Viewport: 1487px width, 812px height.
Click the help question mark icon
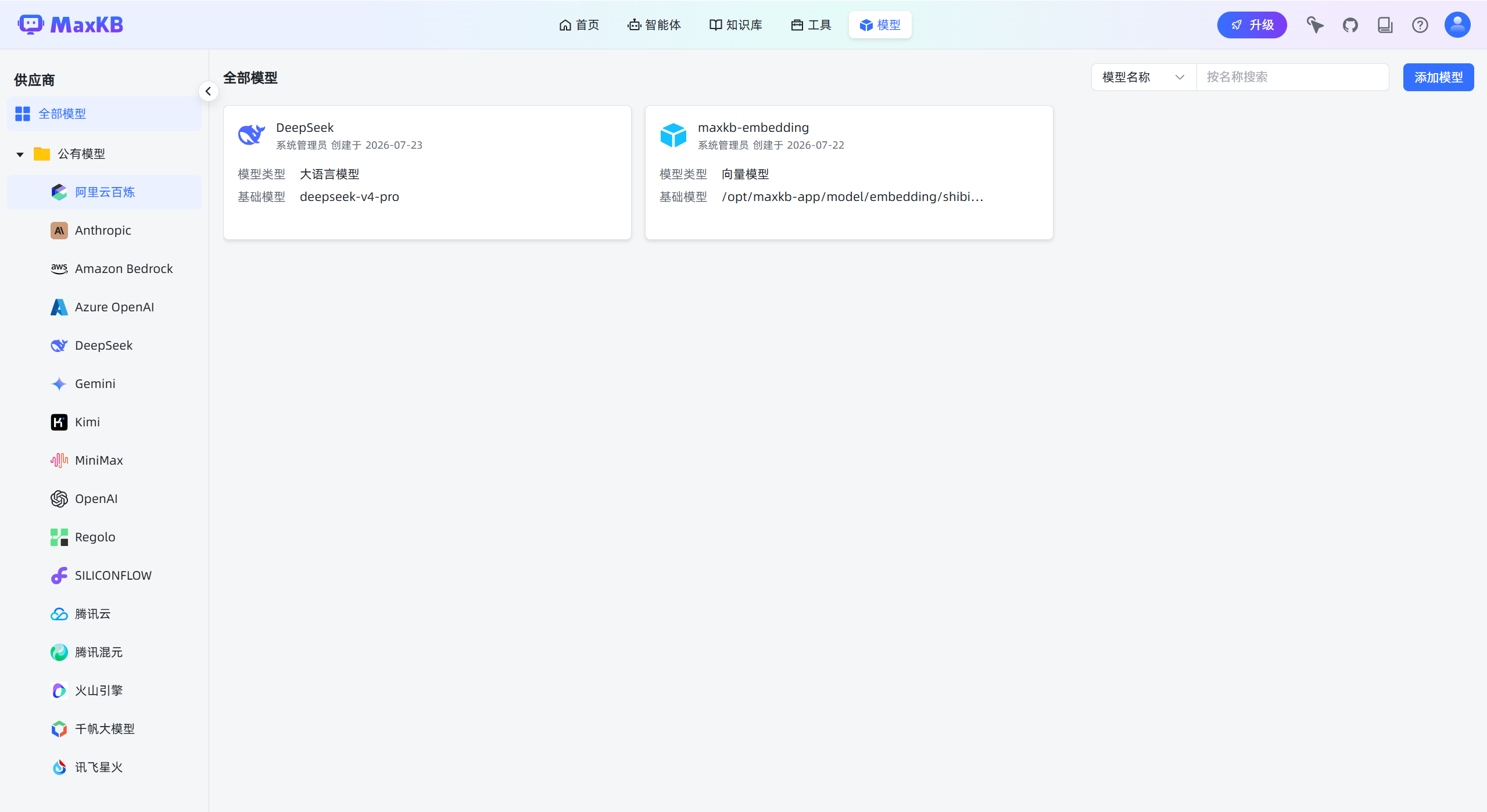click(1420, 25)
